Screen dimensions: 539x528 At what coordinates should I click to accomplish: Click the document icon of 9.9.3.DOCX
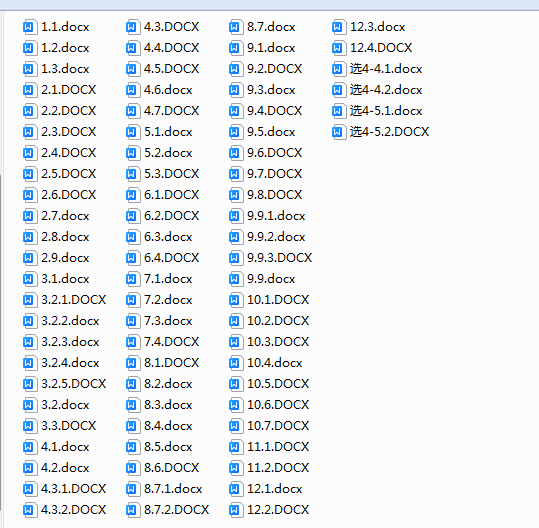pyautogui.click(x=235, y=258)
